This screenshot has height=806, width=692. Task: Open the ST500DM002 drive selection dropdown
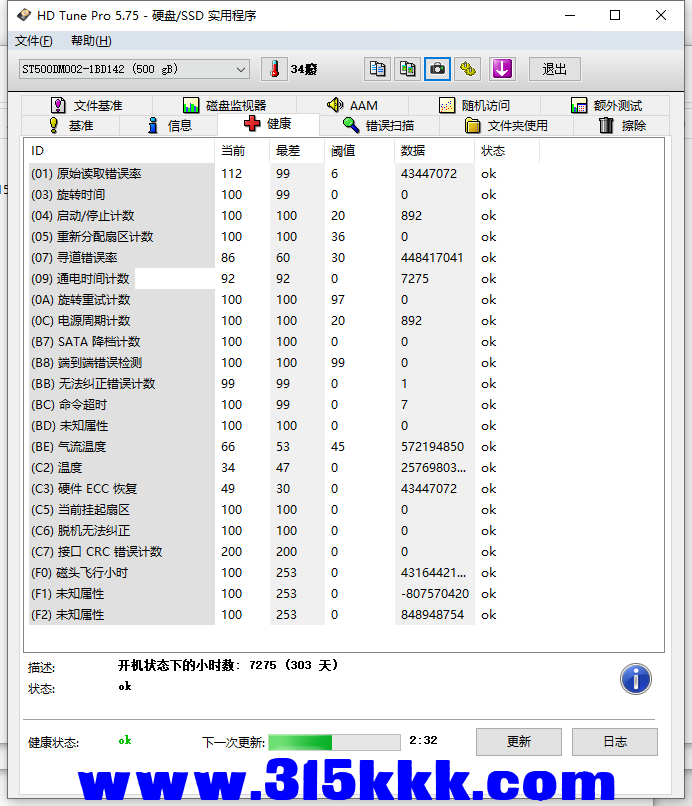tap(134, 69)
